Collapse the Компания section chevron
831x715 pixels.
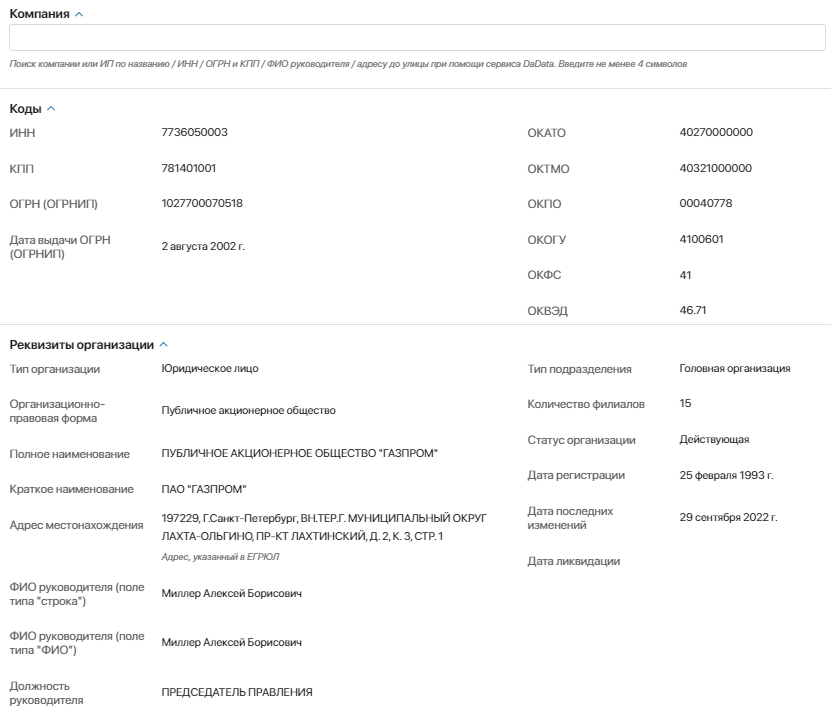[79, 14]
